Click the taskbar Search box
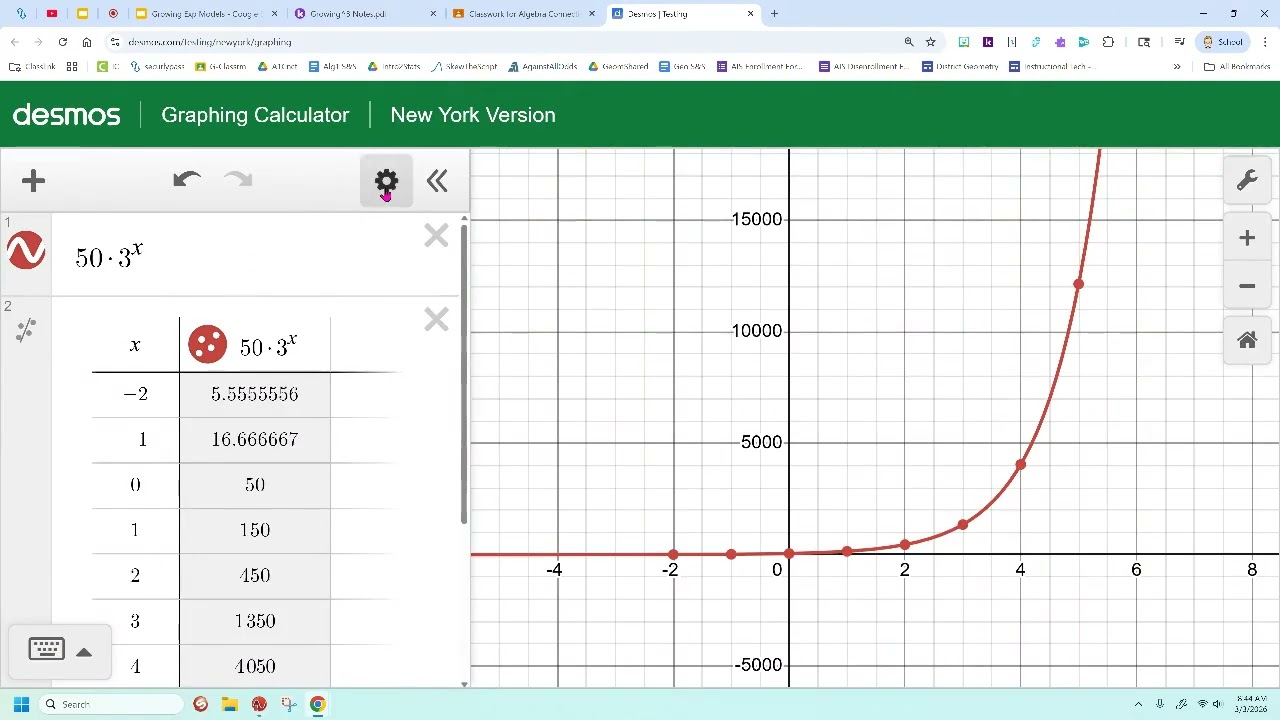Image resolution: width=1280 pixels, height=720 pixels. click(x=112, y=704)
